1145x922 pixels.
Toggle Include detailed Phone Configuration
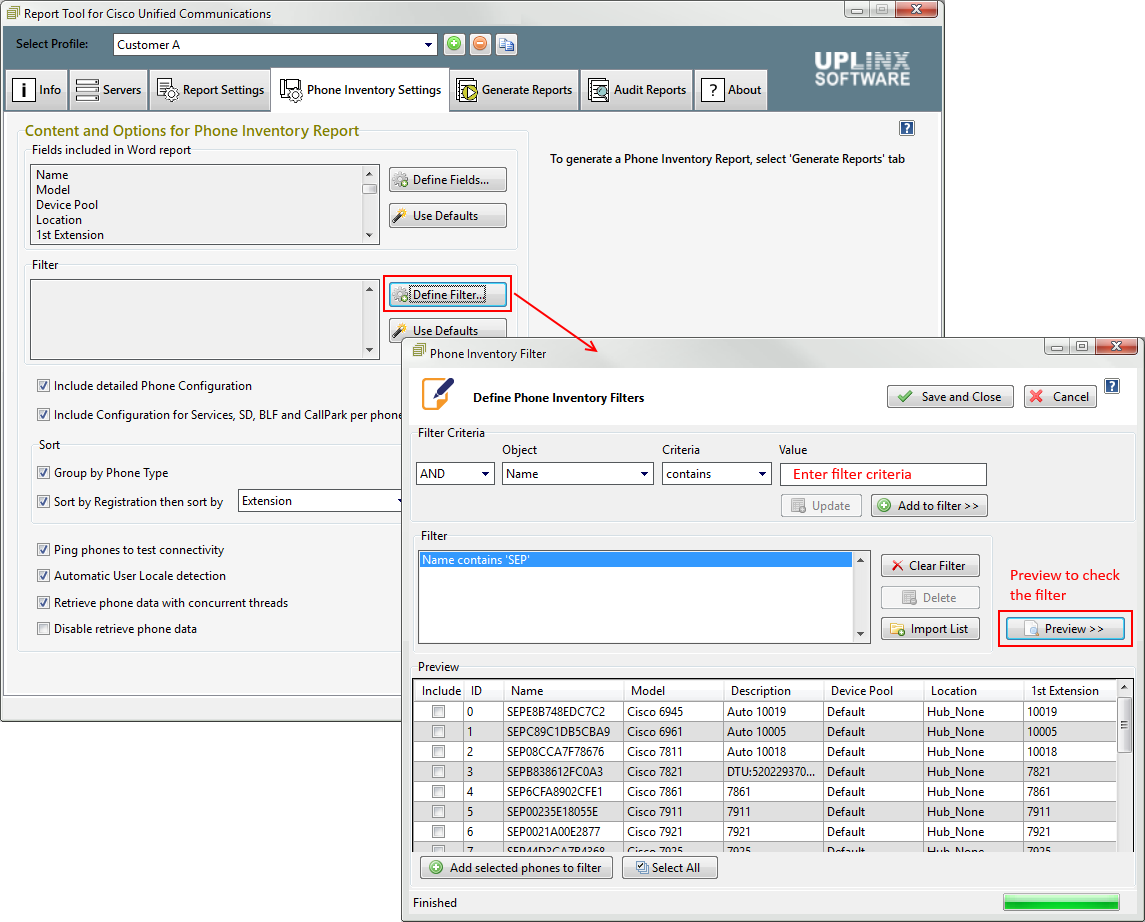[43, 385]
